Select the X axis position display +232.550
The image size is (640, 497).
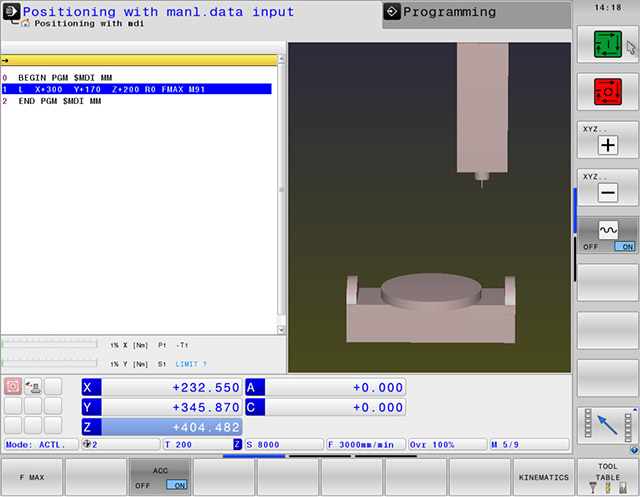(162, 387)
